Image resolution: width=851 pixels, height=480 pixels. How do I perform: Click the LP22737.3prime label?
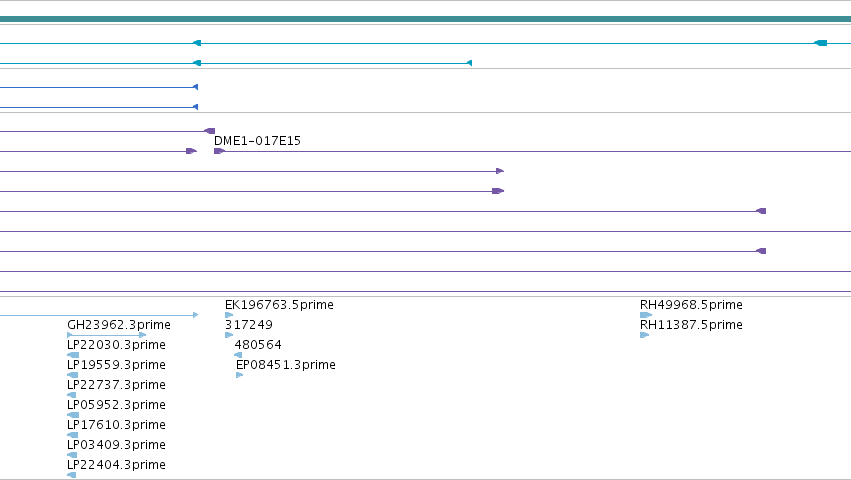116,385
